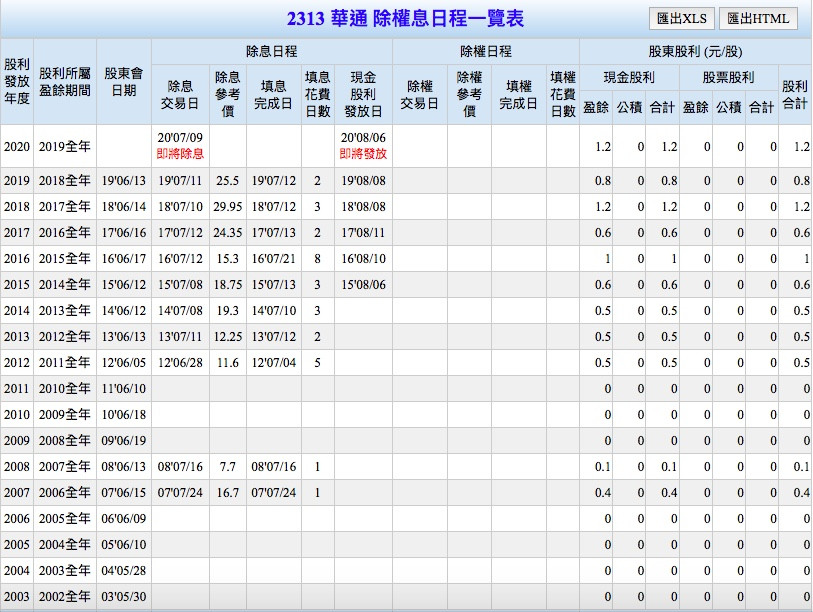
Task: Click the red 即將除息 notice text
Action: click(180, 154)
